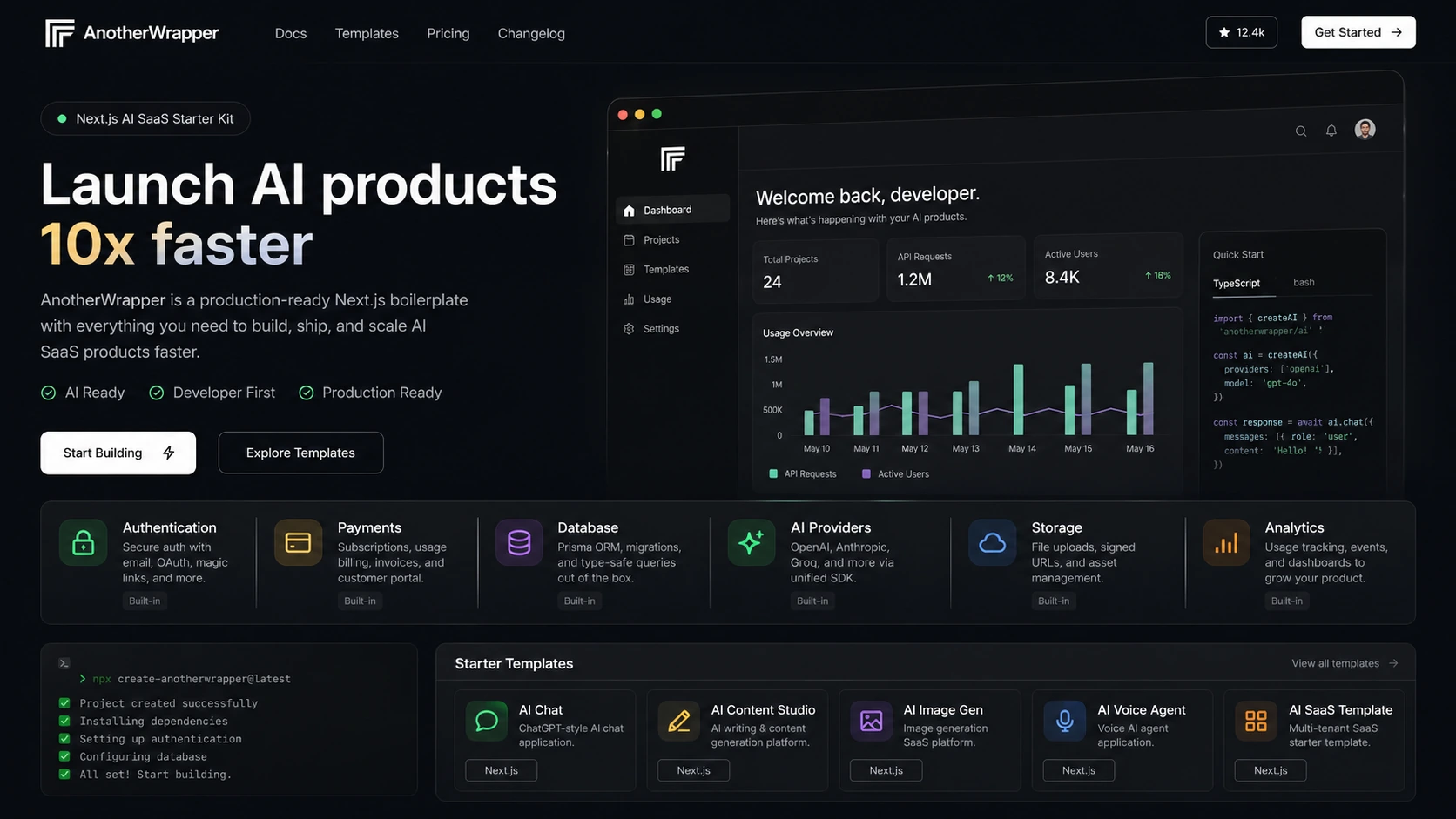
Task: Click the Storage cloud icon
Action: coord(992,542)
